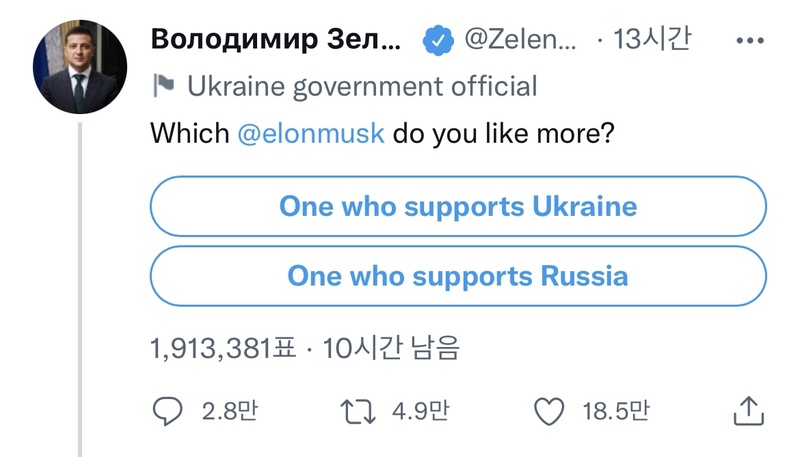Vote for One who supports Russia
This screenshot has height=457, width=800.
[x=458, y=276]
